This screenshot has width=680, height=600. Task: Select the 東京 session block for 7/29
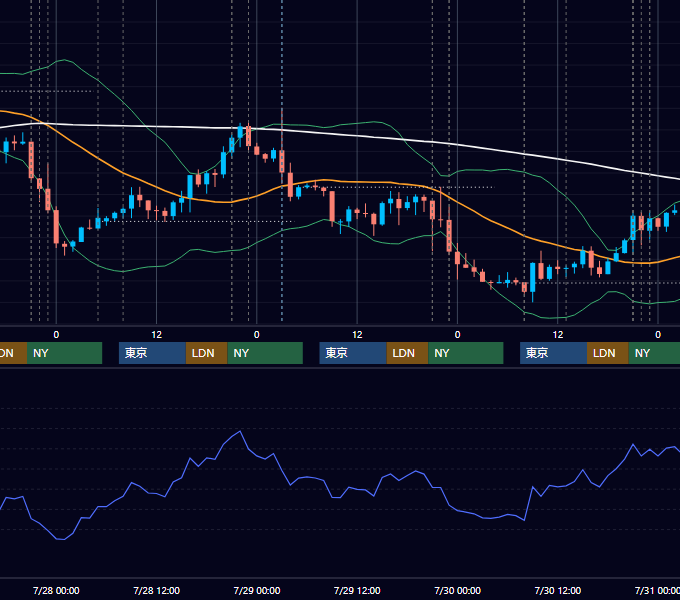(x=353, y=353)
